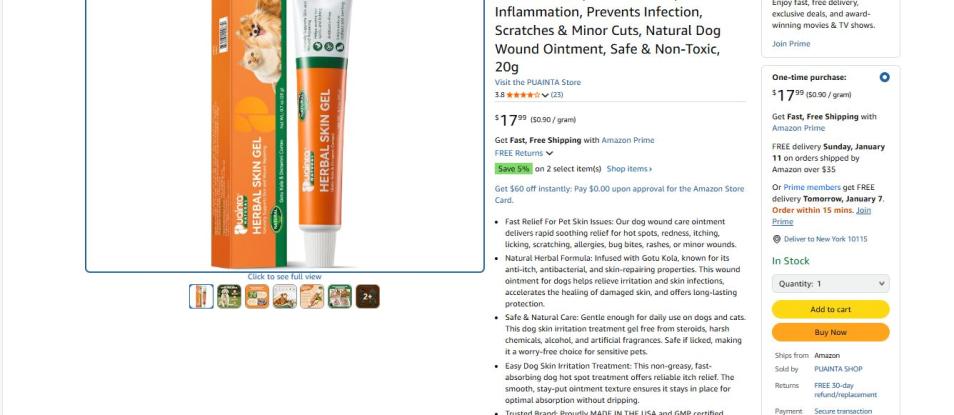
Task: Open the Quantity dropdown
Action: click(x=830, y=284)
